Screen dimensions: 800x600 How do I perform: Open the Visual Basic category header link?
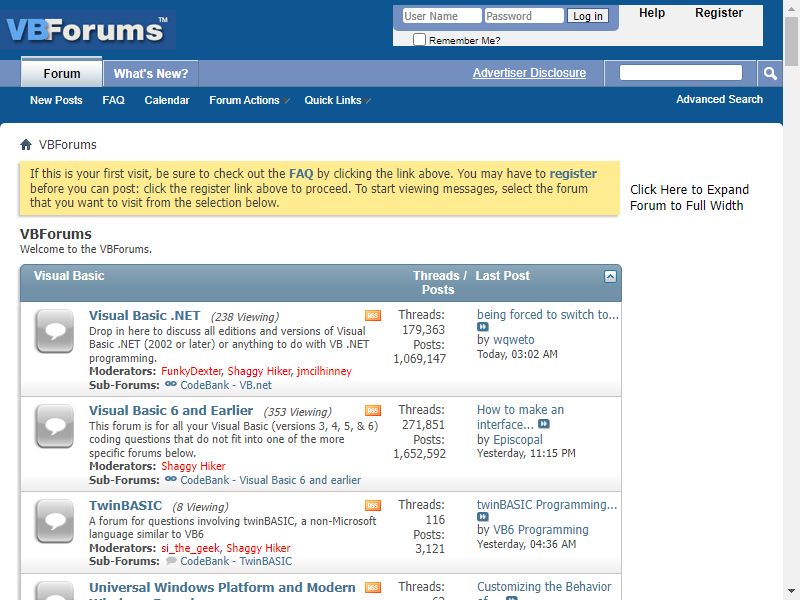click(69, 276)
